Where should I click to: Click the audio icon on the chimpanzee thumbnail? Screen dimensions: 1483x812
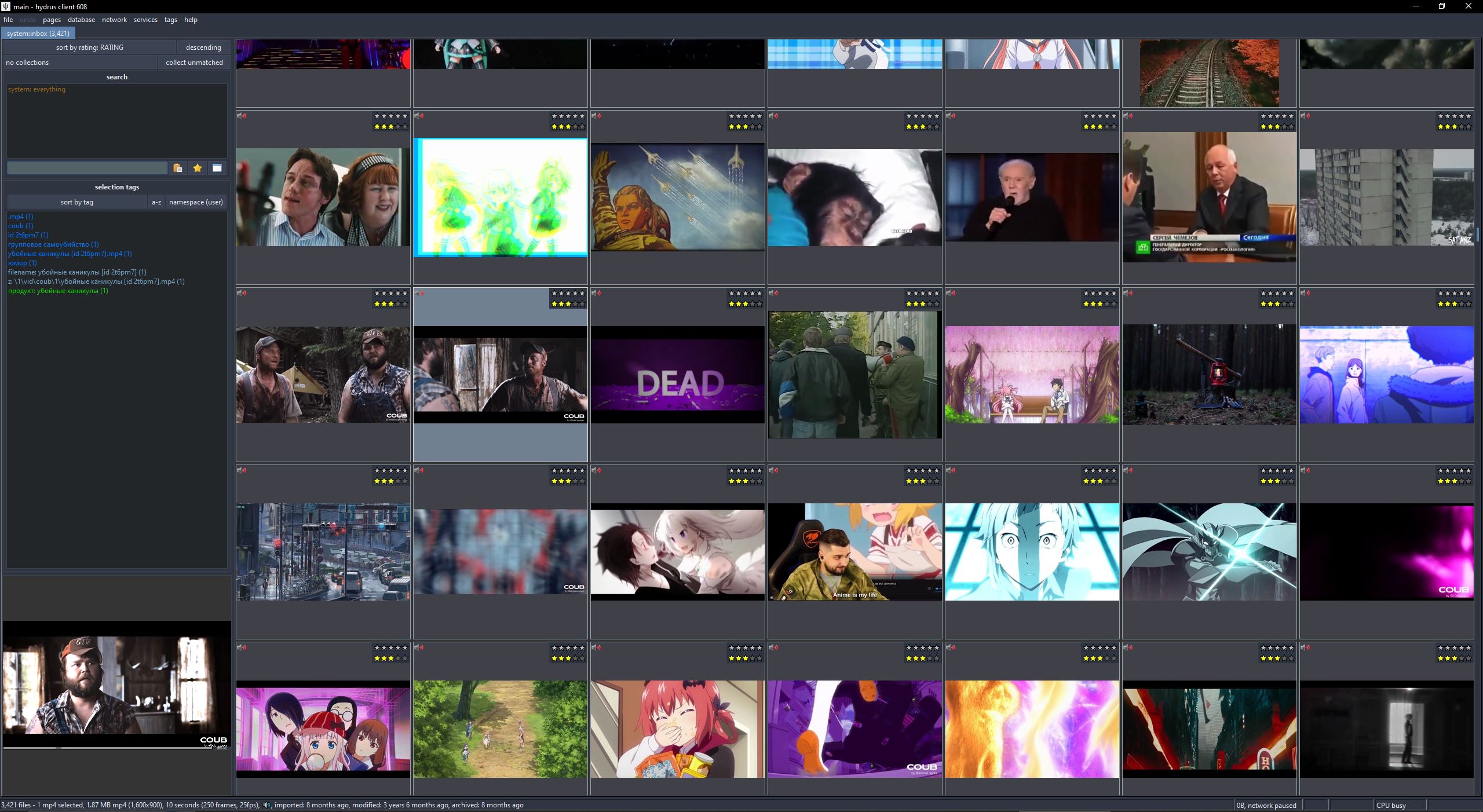tap(774, 116)
